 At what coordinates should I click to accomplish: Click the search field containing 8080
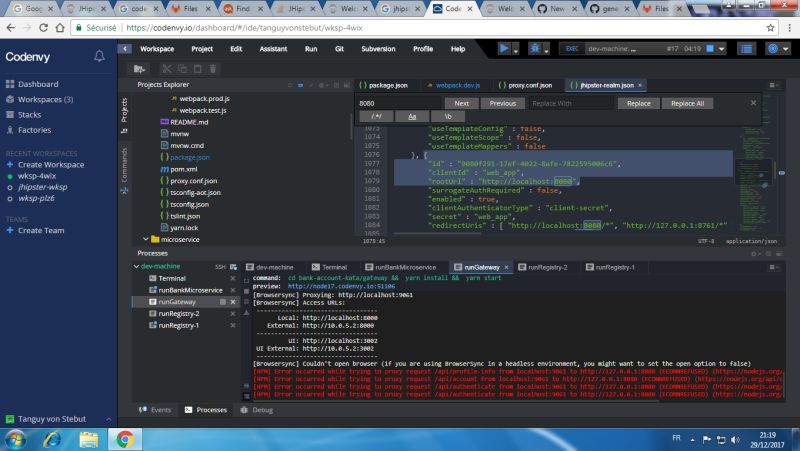click(398, 103)
